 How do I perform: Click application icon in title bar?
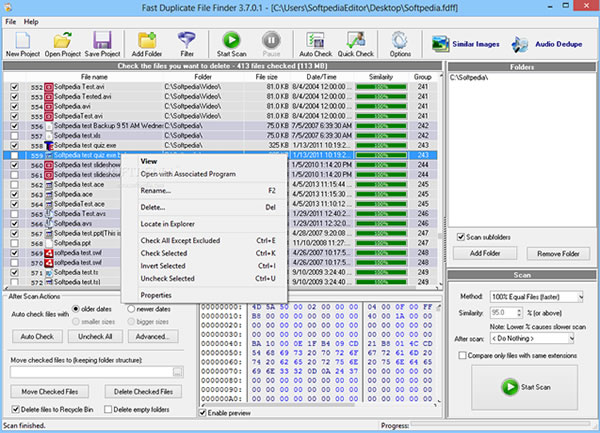(8, 7)
